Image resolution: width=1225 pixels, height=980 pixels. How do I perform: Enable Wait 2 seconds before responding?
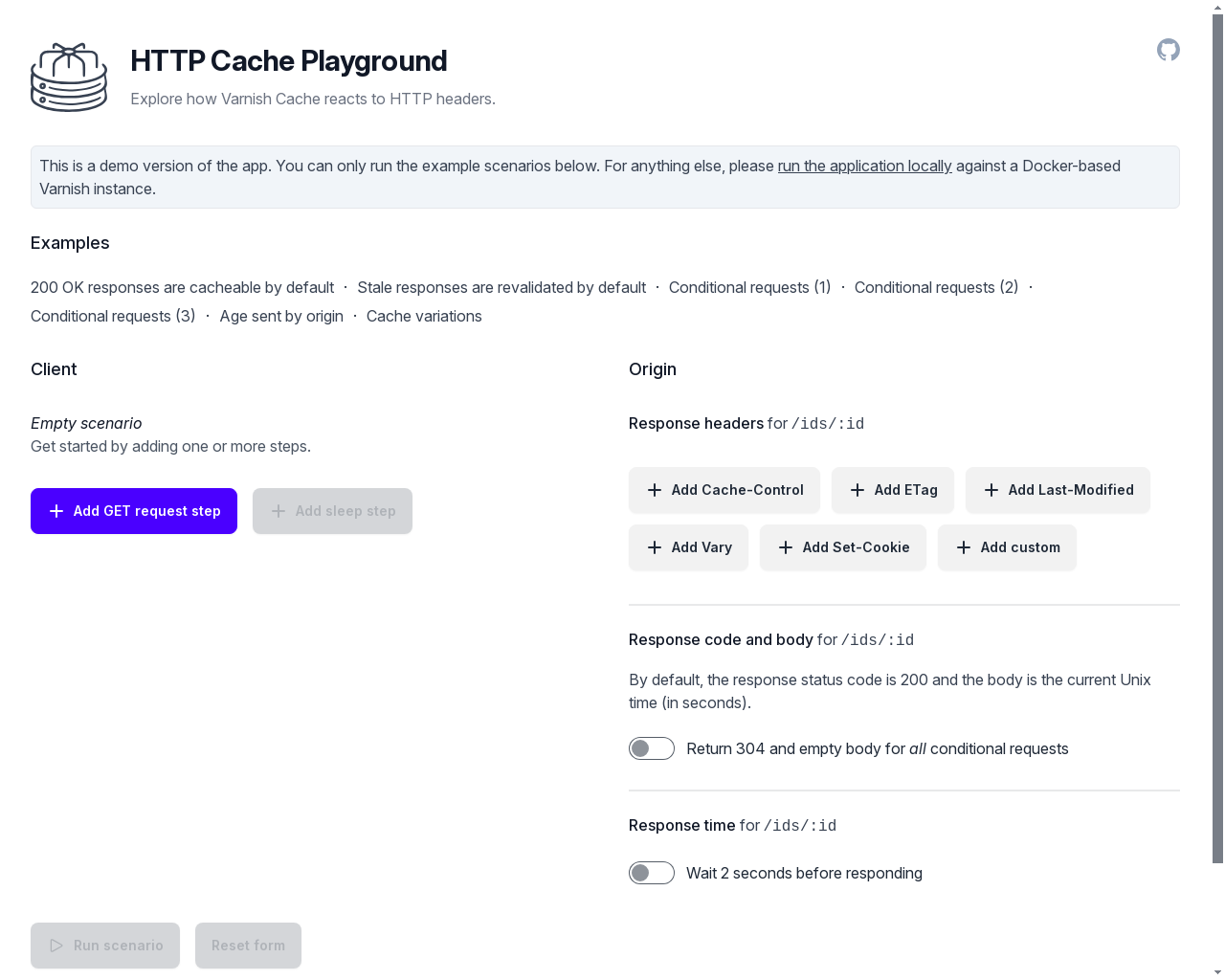point(652,873)
